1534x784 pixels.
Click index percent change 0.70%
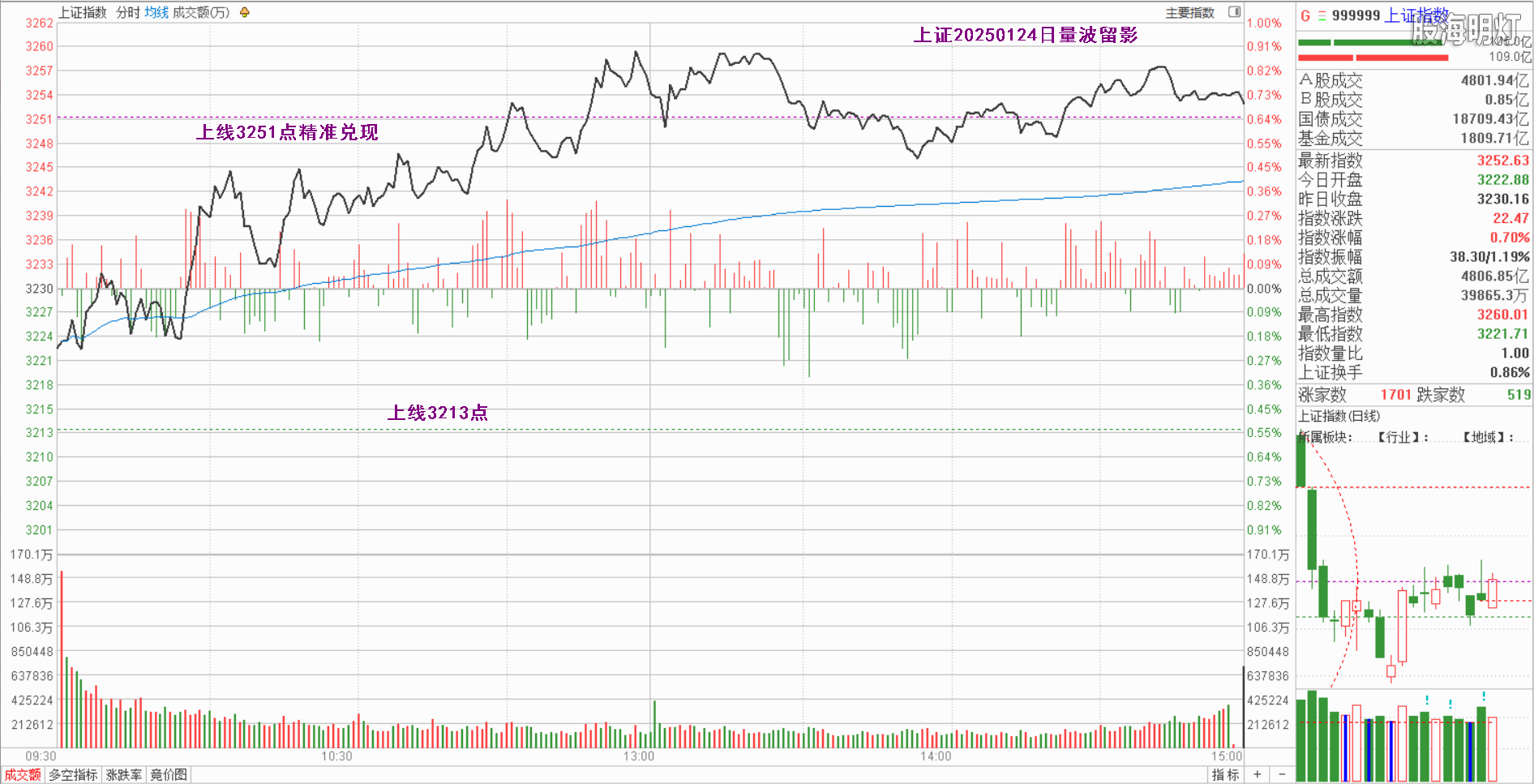(x=1509, y=238)
